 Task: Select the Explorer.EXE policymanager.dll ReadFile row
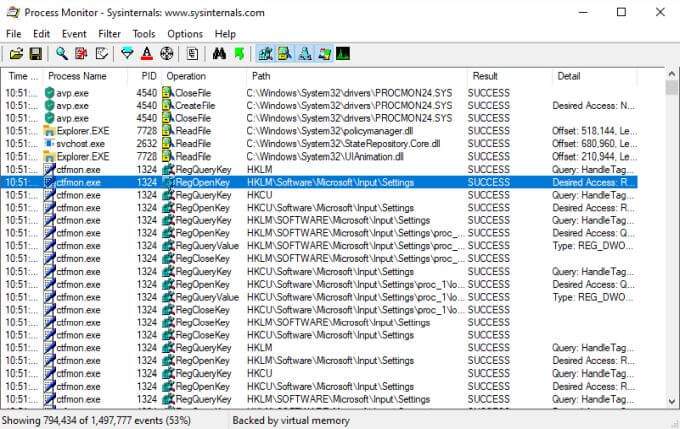click(319, 131)
